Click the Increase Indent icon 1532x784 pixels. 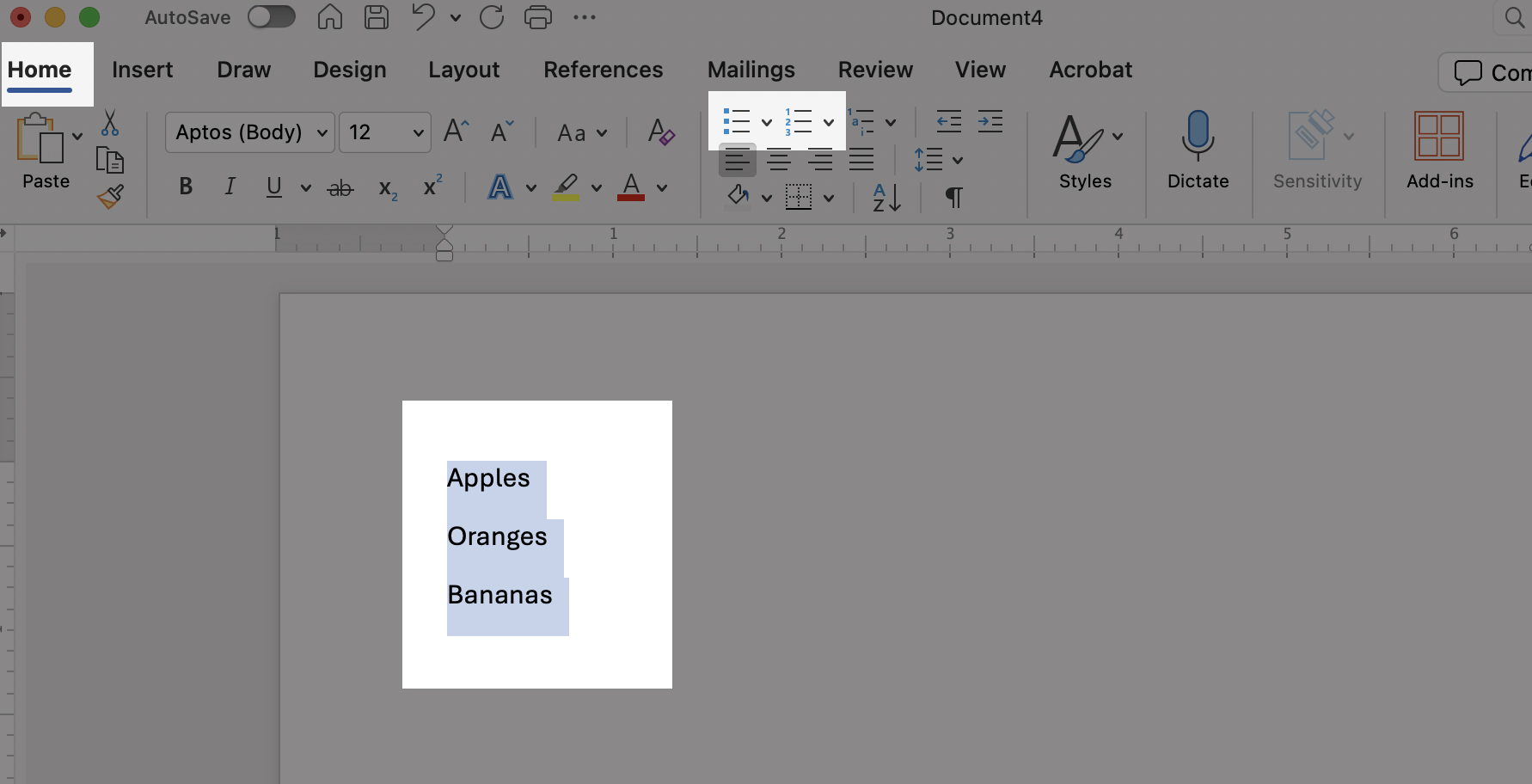pos(990,122)
